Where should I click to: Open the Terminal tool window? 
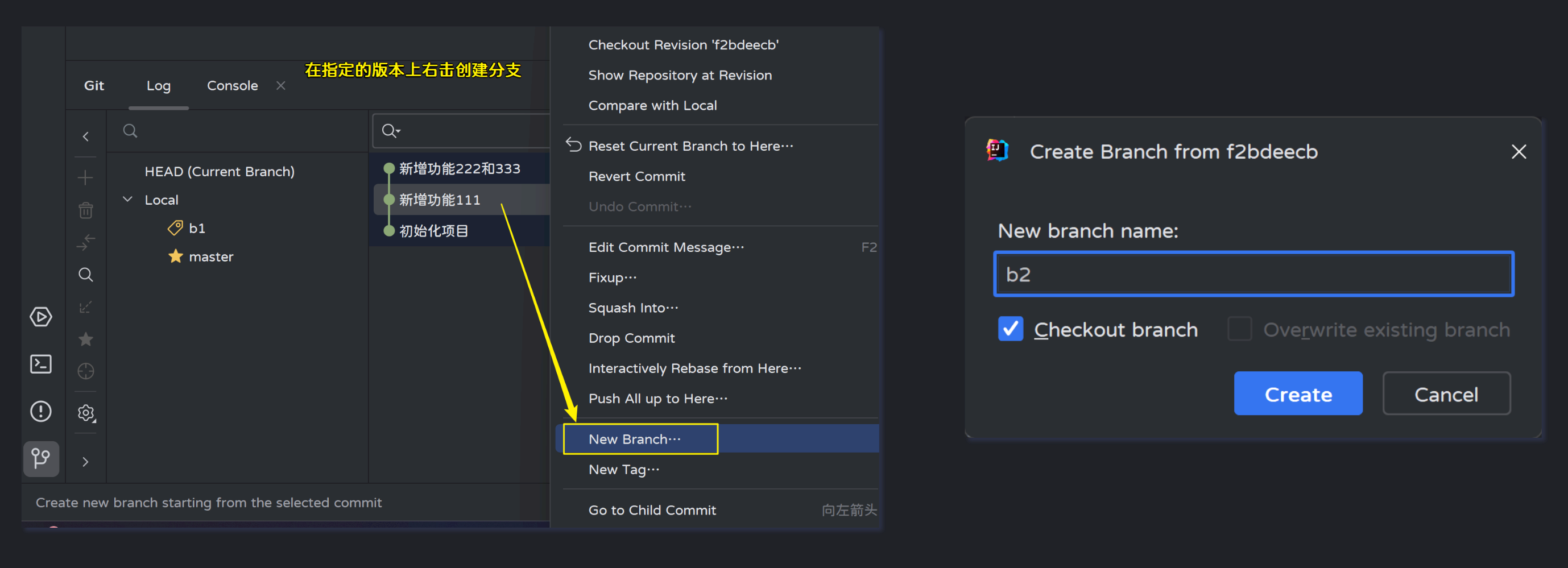(41, 364)
